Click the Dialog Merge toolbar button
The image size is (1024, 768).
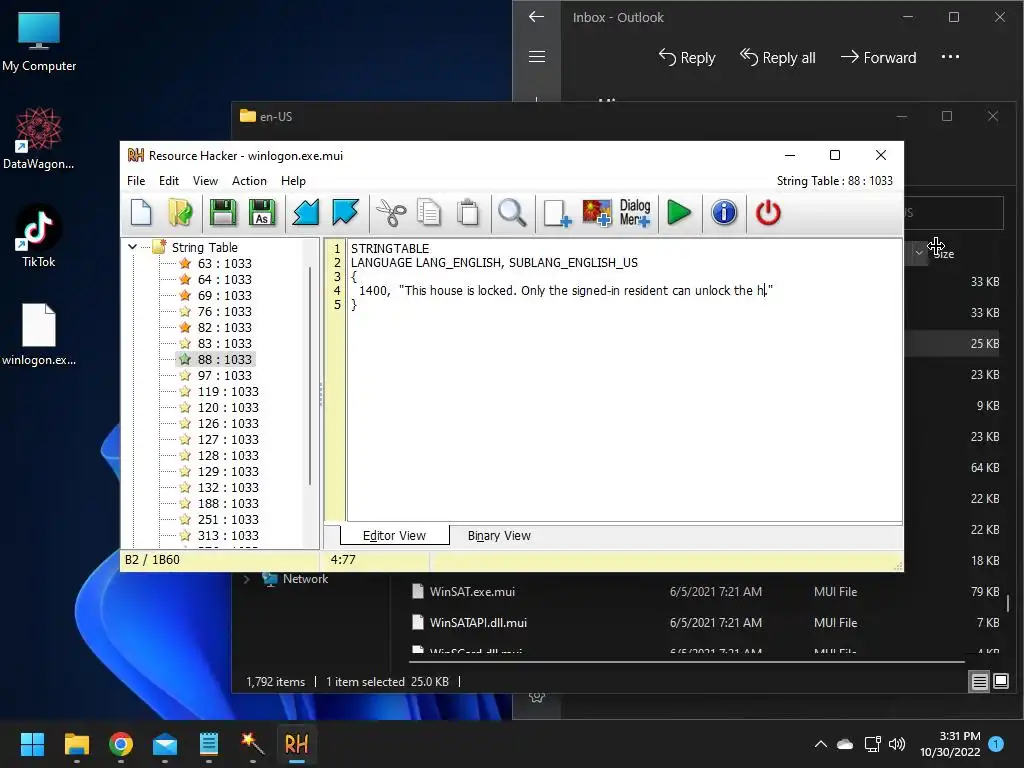point(635,213)
